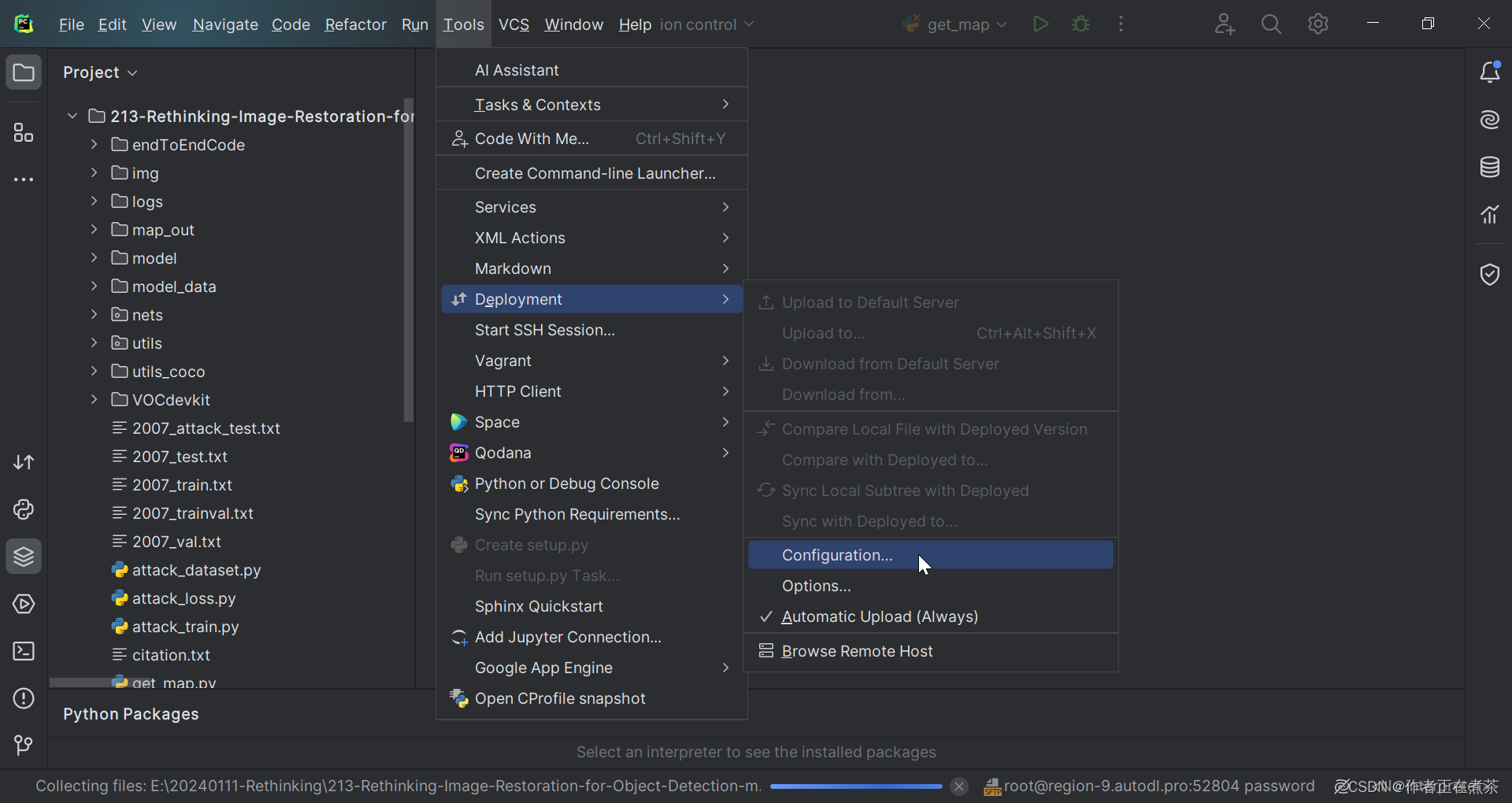
Task: Open the Structure tool window
Action: coord(23,132)
